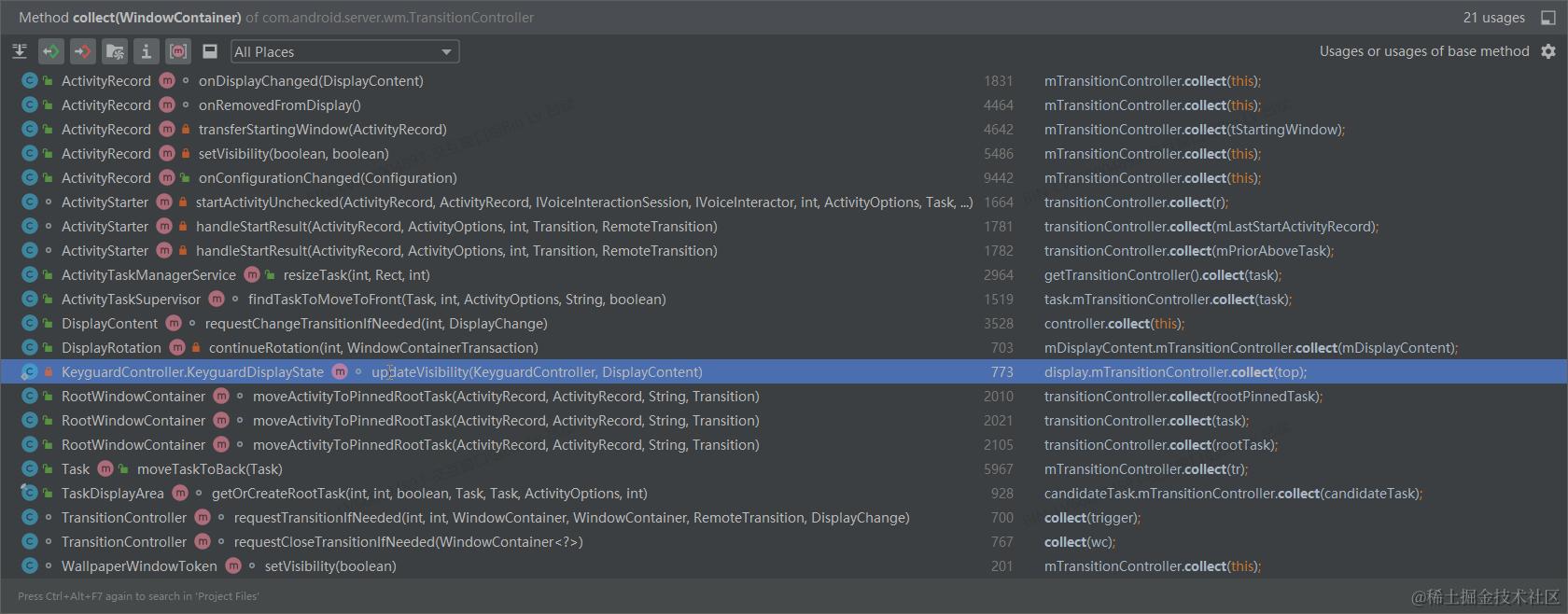This screenshot has width=1568, height=614.
Task: Click 'Usages or usages of base method' label
Action: pos(1424,51)
